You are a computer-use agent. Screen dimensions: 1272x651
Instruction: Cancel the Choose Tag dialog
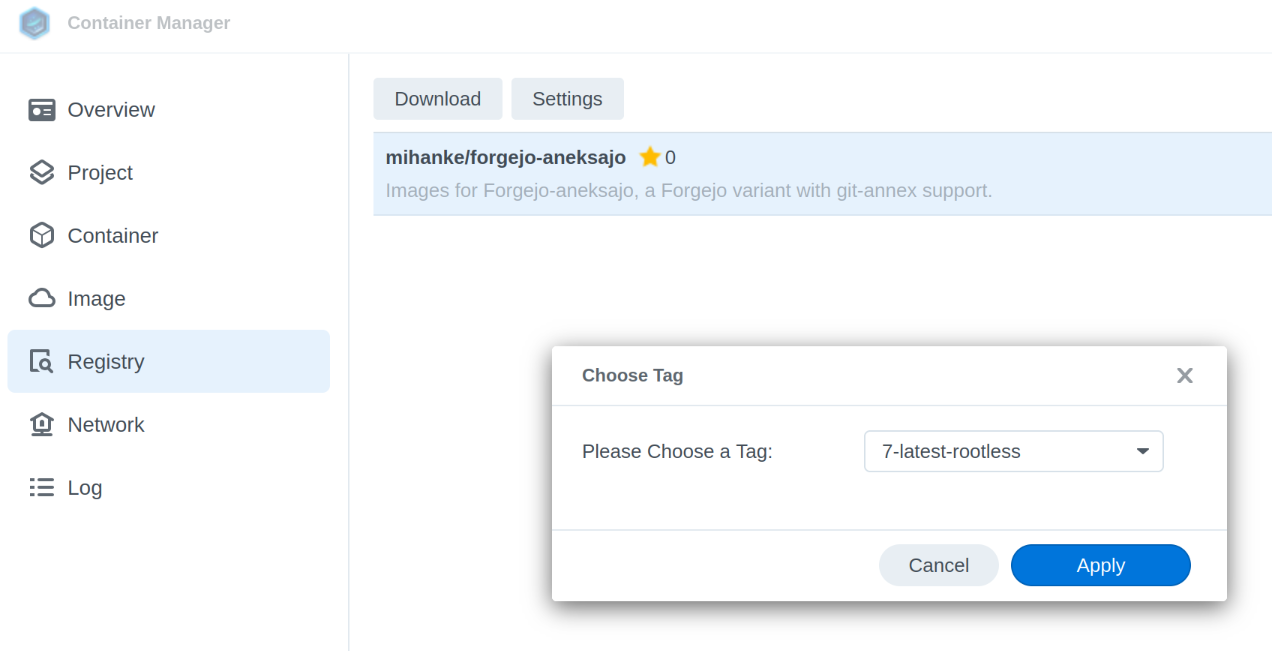tap(938, 565)
